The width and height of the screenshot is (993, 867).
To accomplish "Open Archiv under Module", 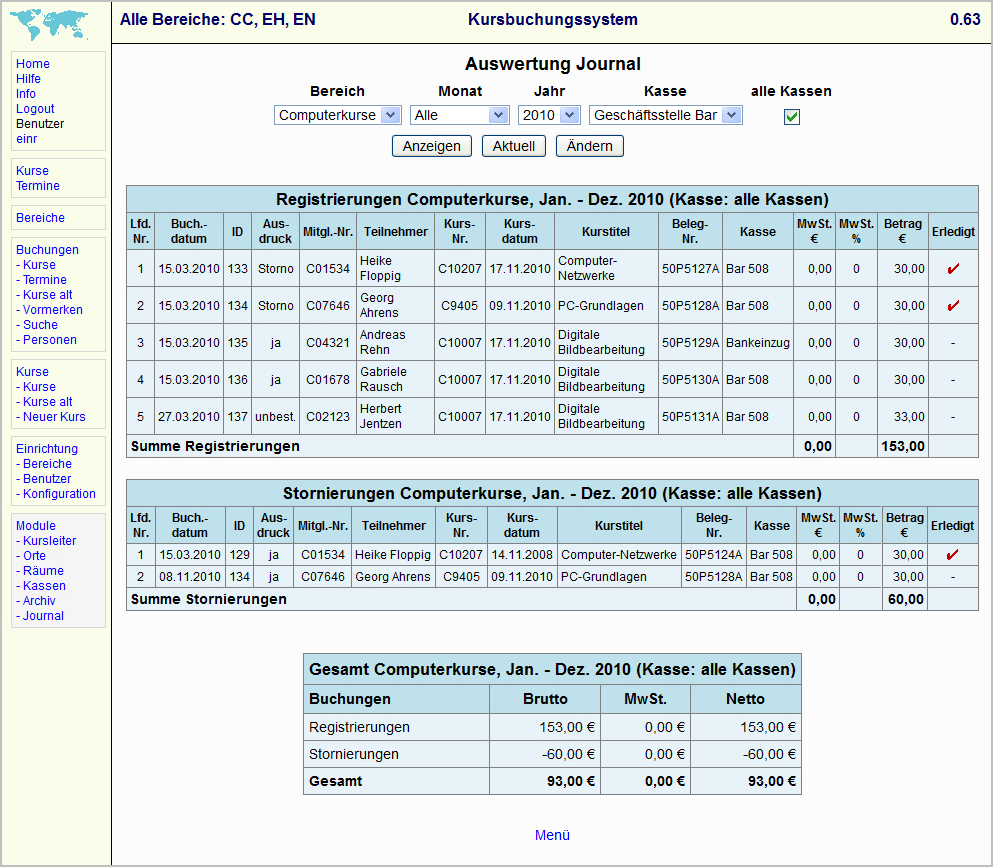I will pos(39,601).
